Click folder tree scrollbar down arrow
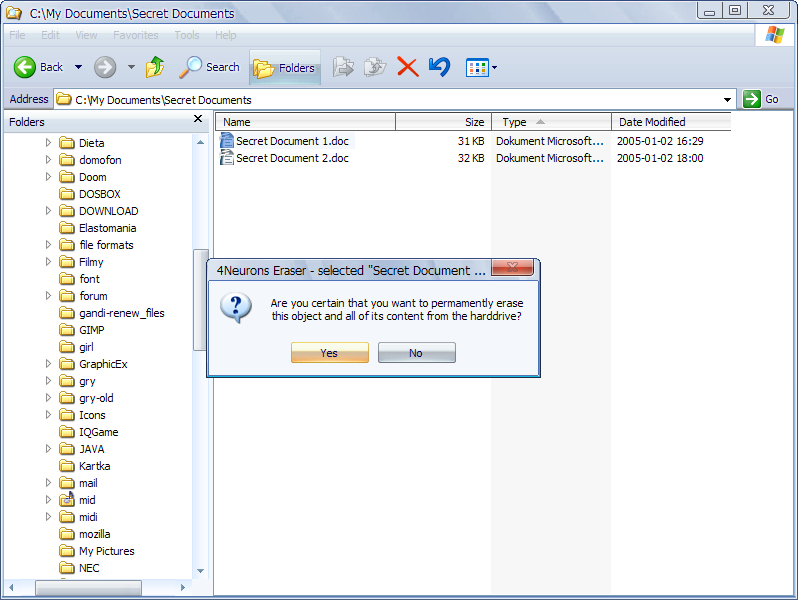This screenshot has width=798, height=600. (x=201, y=571)
